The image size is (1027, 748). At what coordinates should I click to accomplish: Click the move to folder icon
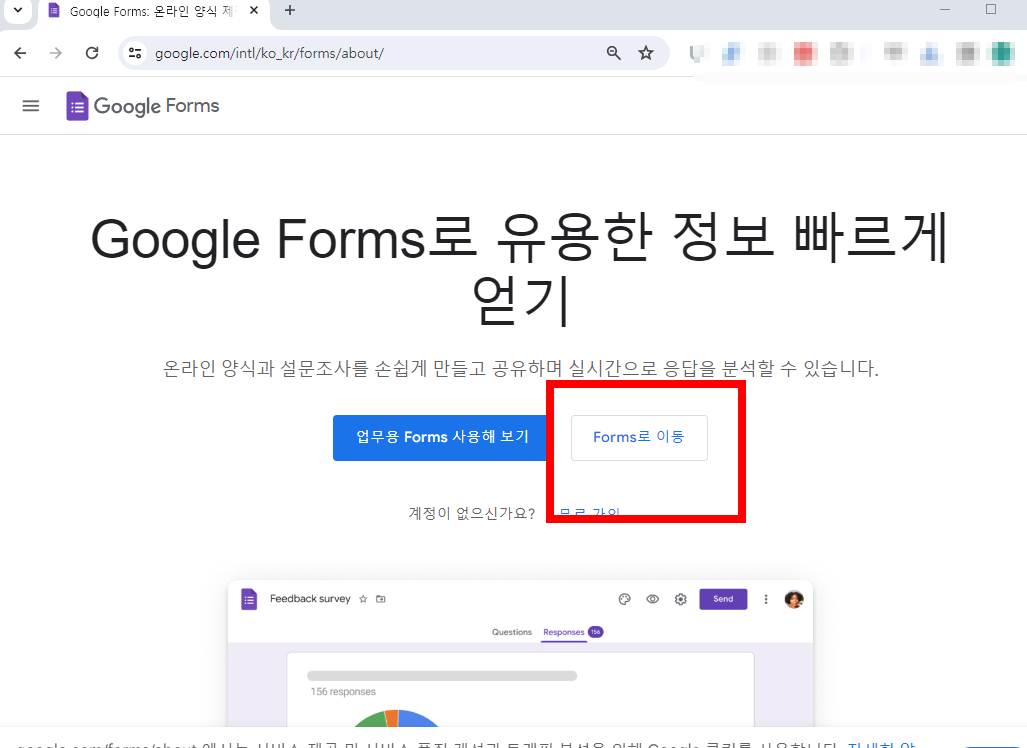click(x=381, y=598)
